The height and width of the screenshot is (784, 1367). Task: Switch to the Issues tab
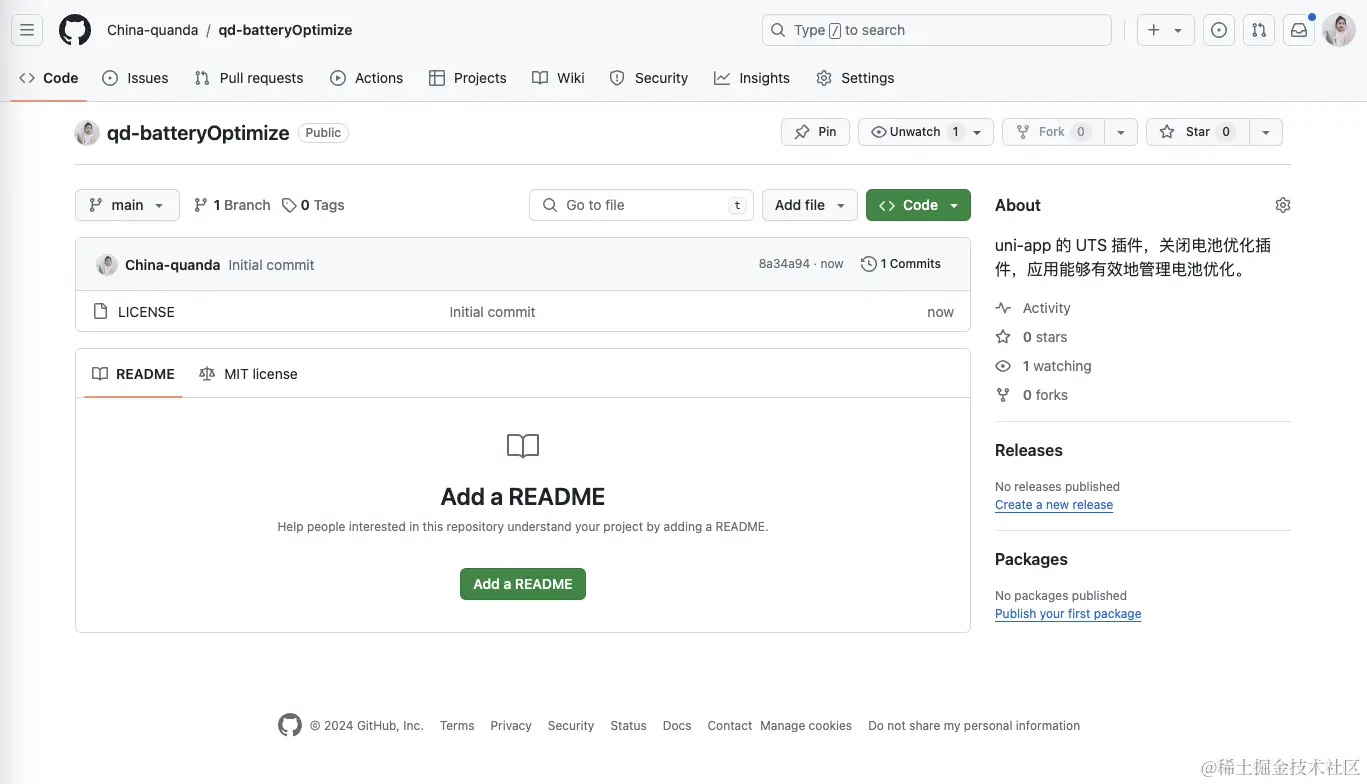click(x=136, y=78)
